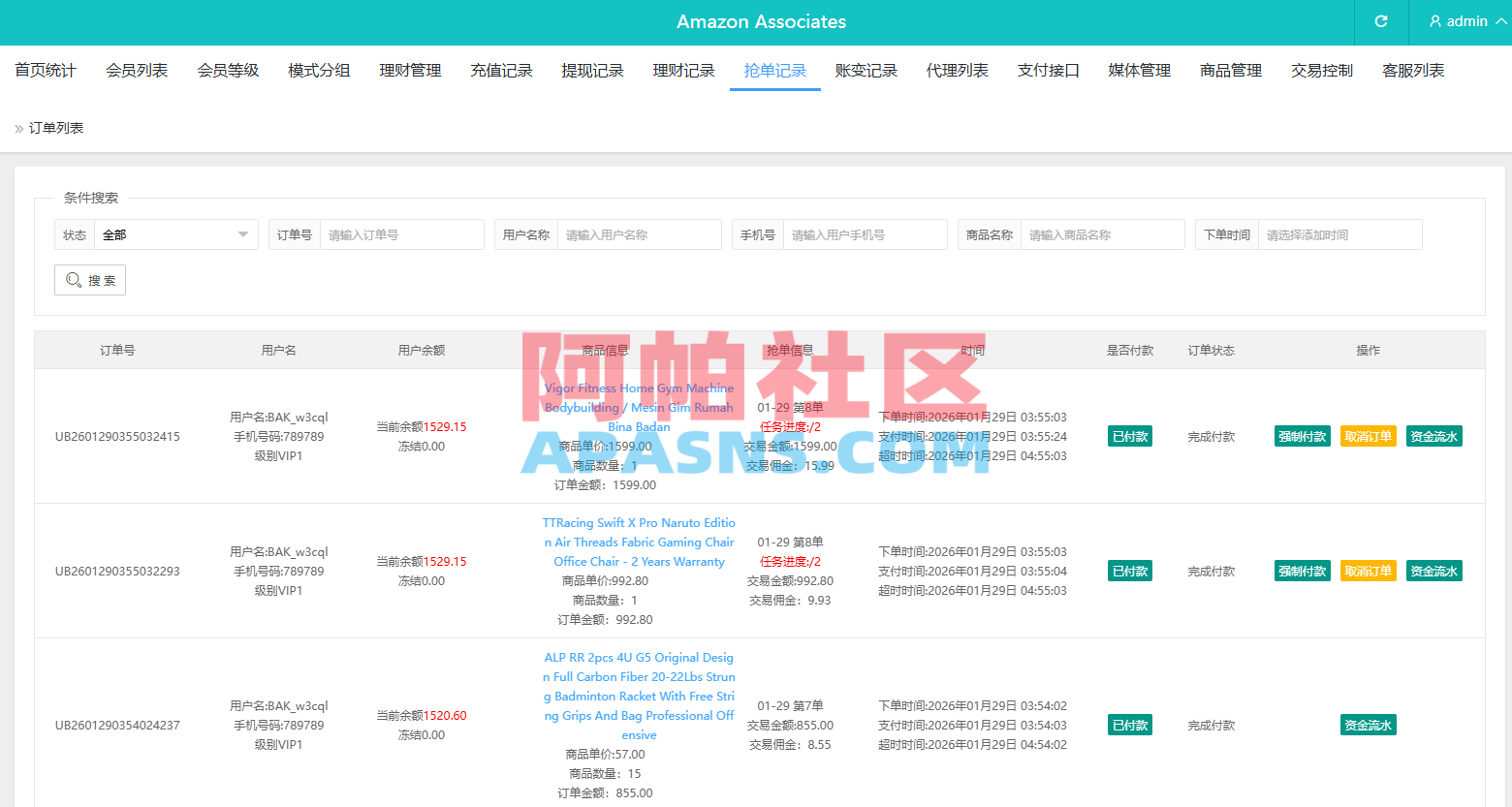
Task: Click the 手机号 input field
Action: (865, 234)
